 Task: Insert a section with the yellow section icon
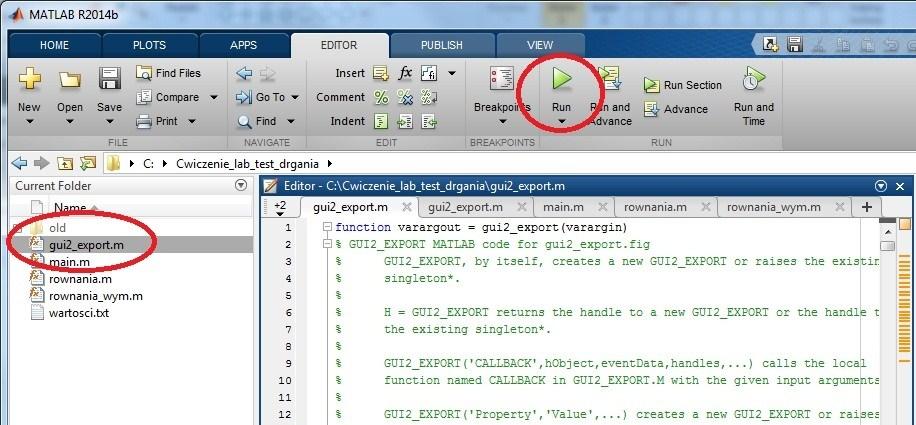[x=381, y=73]
